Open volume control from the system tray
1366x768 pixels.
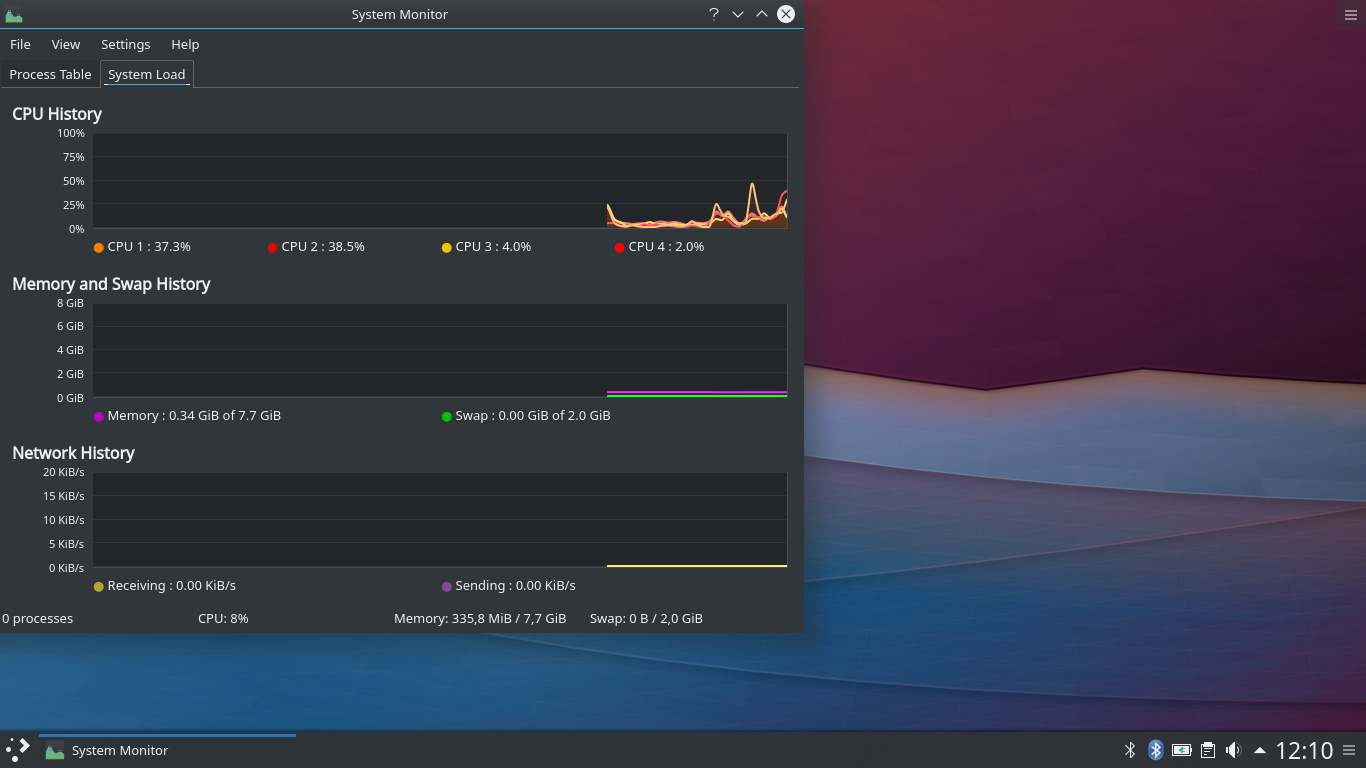(x=1233, y=750)
